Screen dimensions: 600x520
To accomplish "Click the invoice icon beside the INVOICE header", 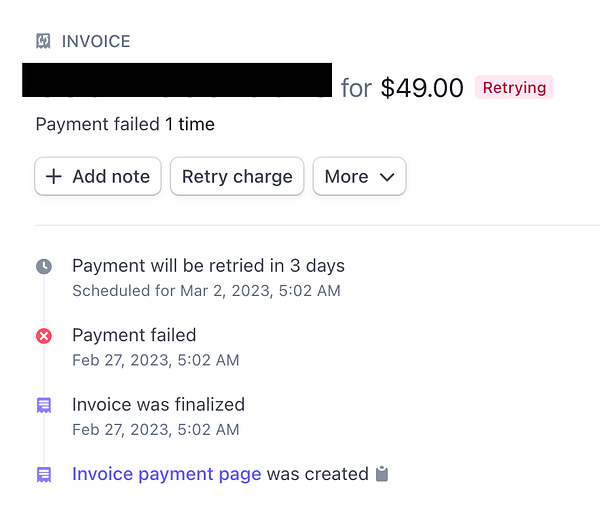I will click(43, 41).
